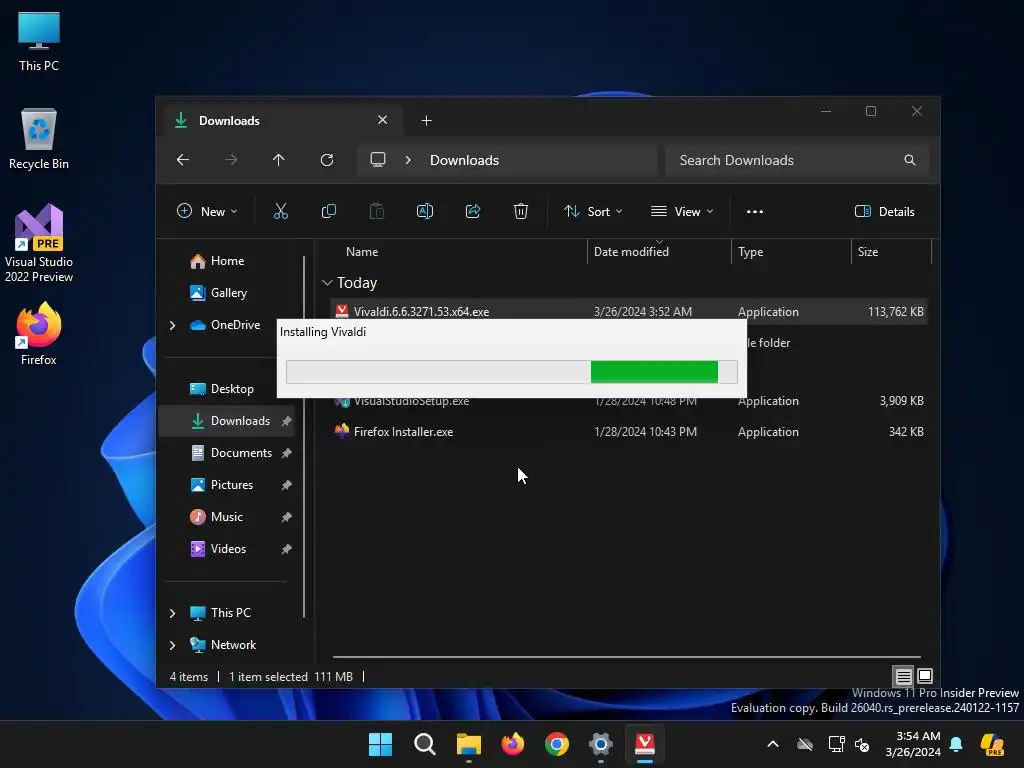Screen dimensions: 1024x768
Task: Click the Paste clipboard icon
Action: click(377, 211)
